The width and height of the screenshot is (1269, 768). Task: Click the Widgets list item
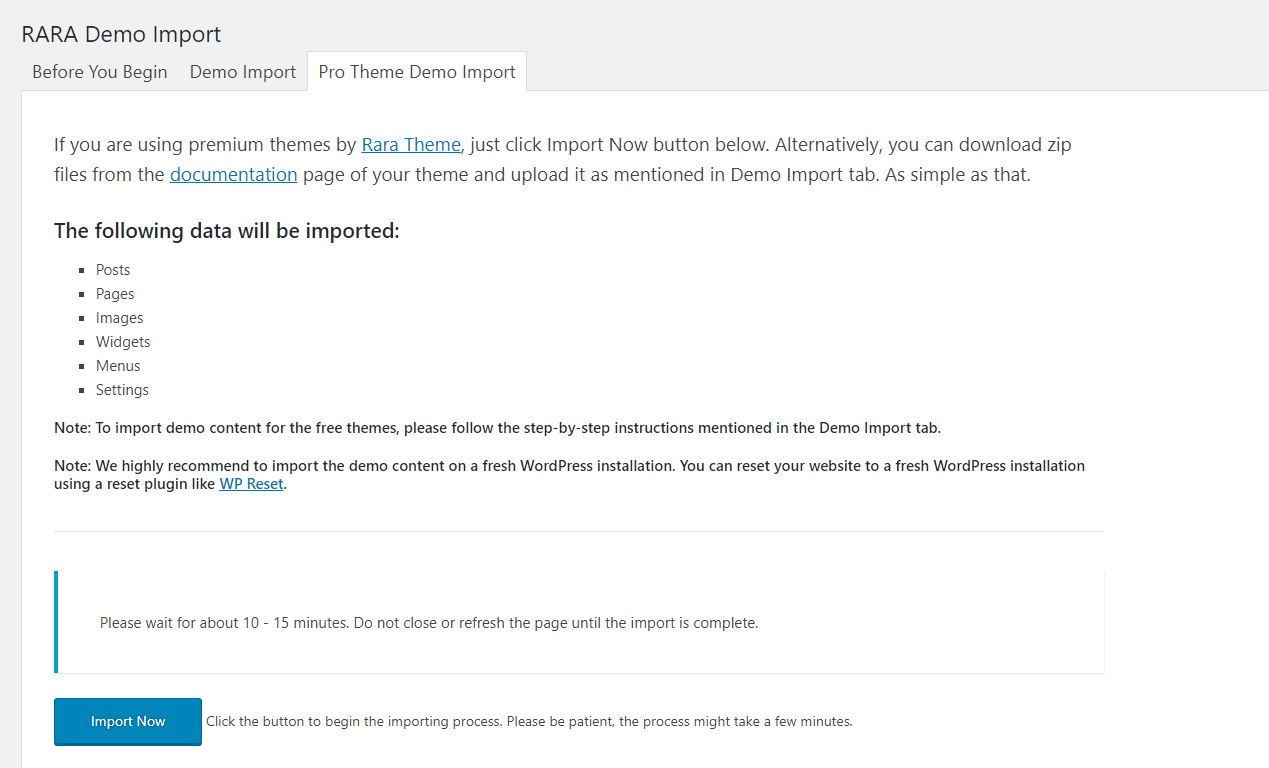[123, 342]
